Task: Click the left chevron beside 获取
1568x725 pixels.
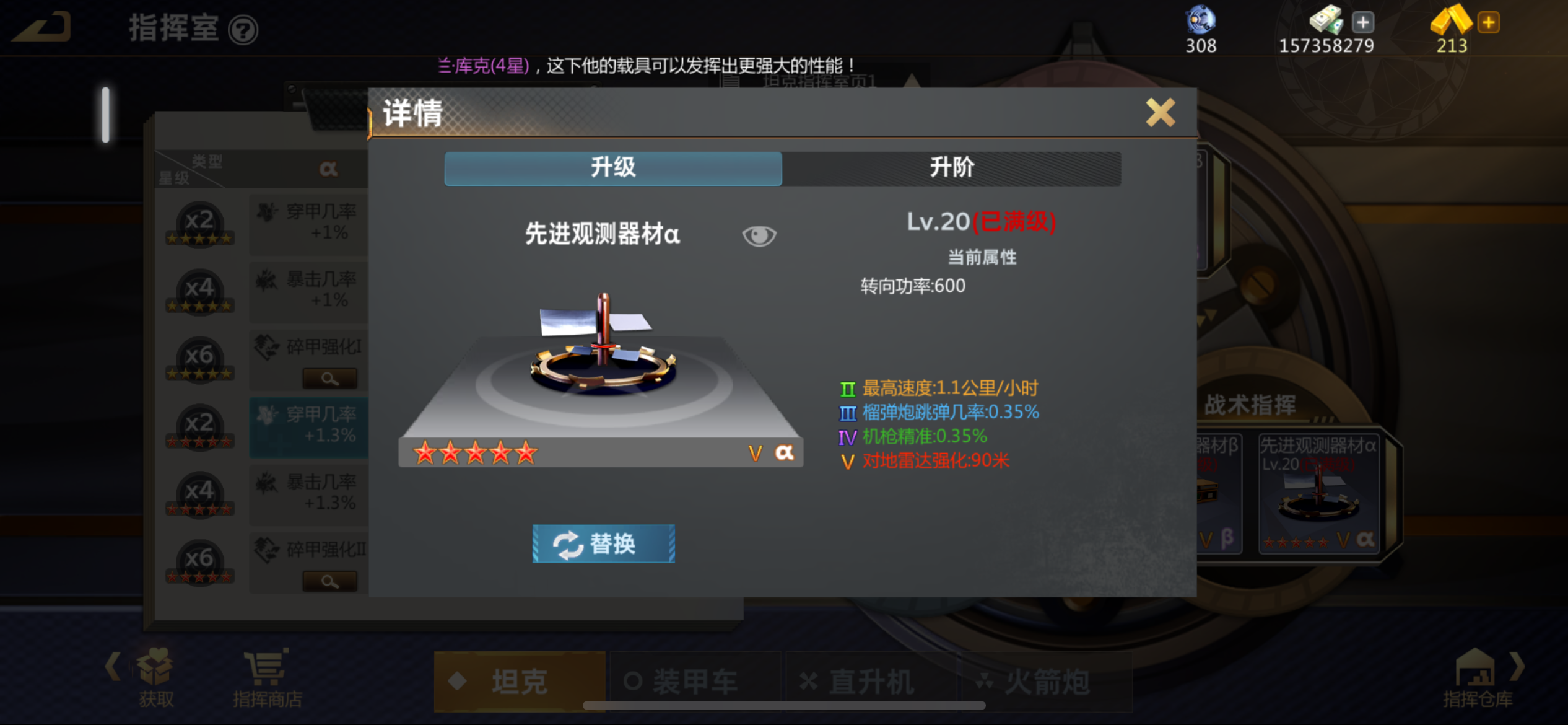Action: click(113, 666)
